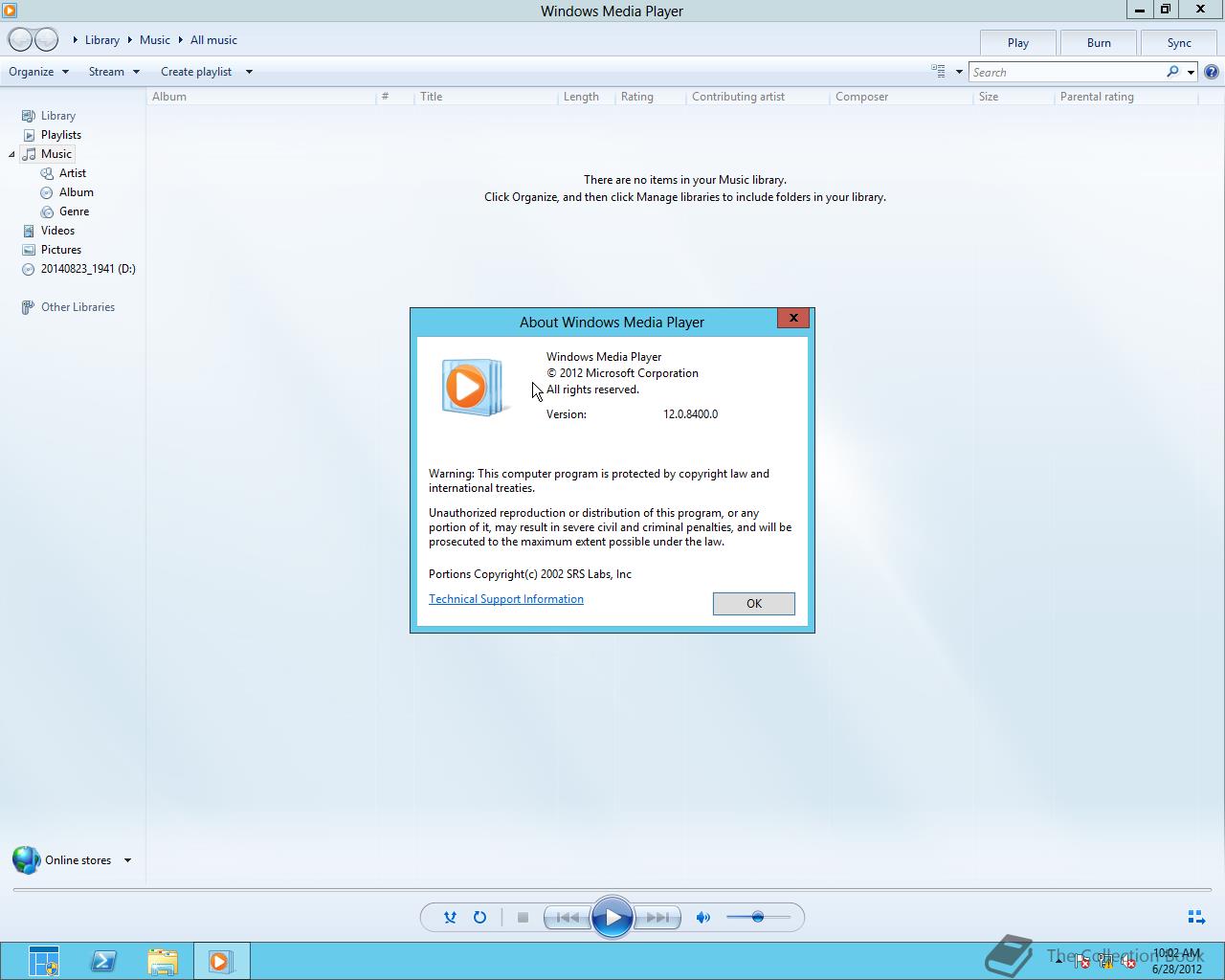Close the About Windows Media Player dialog
This screenshot has width=1225, height=980.
point(793,318)
